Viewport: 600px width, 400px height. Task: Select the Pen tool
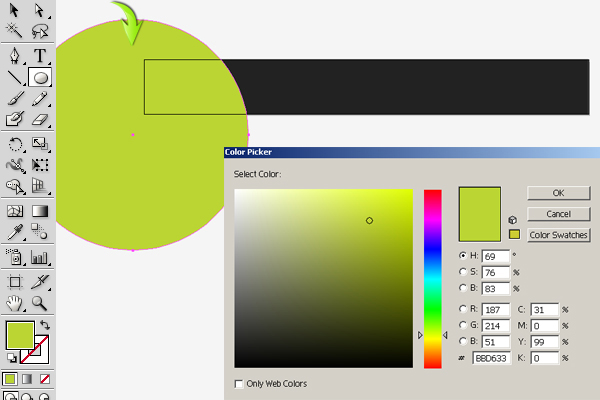[15, 56]
